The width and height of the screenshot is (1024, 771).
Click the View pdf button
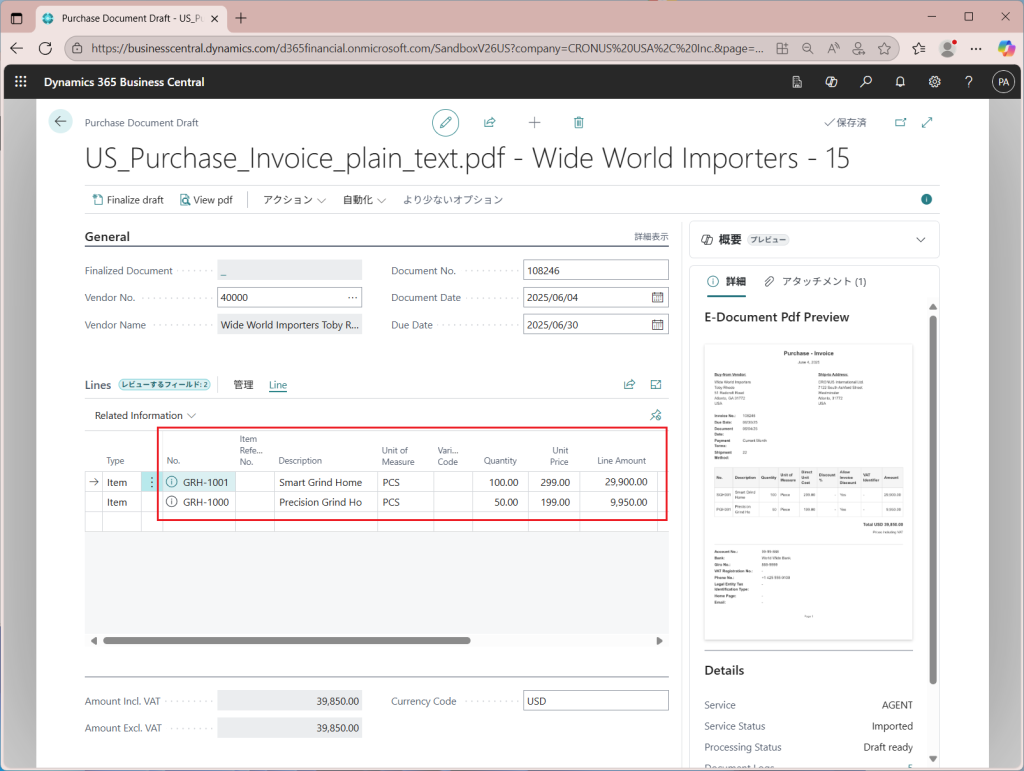tap(206, 200)
